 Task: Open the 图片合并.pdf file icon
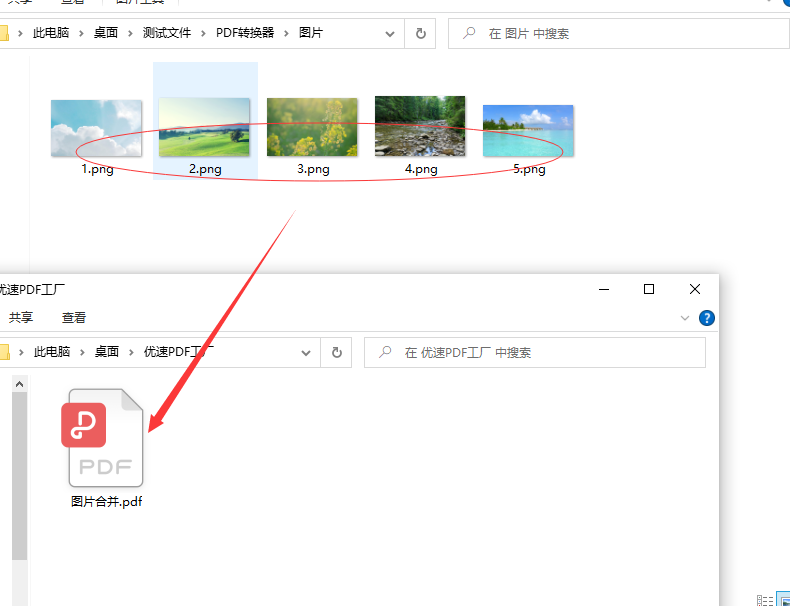103,438
